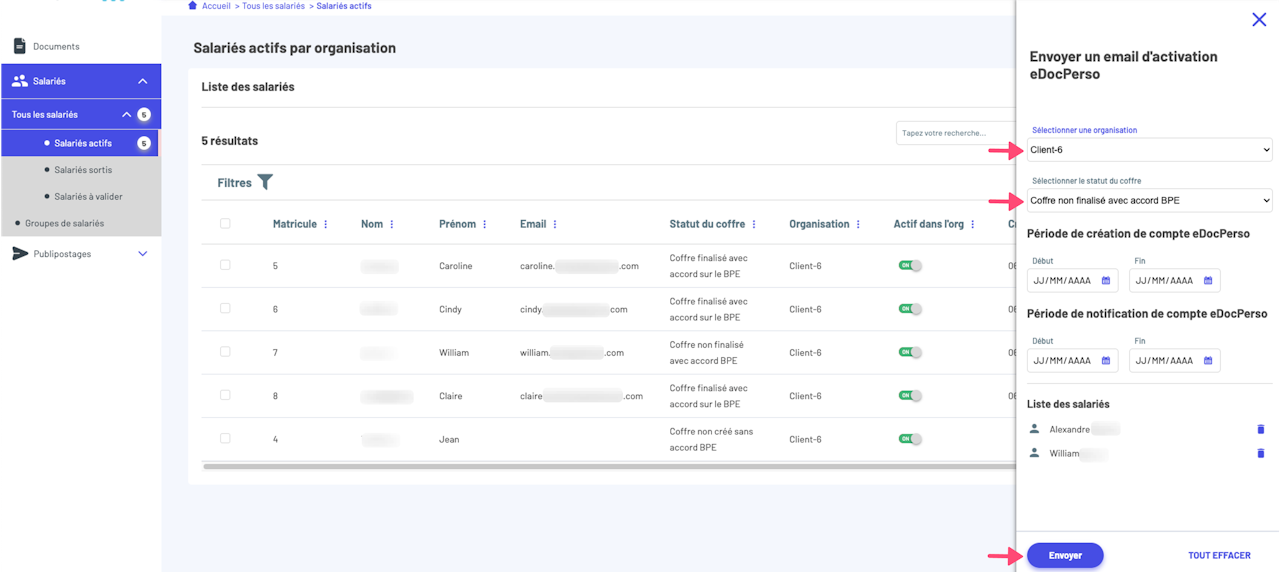Click the Filtres funnel icon
Screen dimensions: 1280x572
264,182
